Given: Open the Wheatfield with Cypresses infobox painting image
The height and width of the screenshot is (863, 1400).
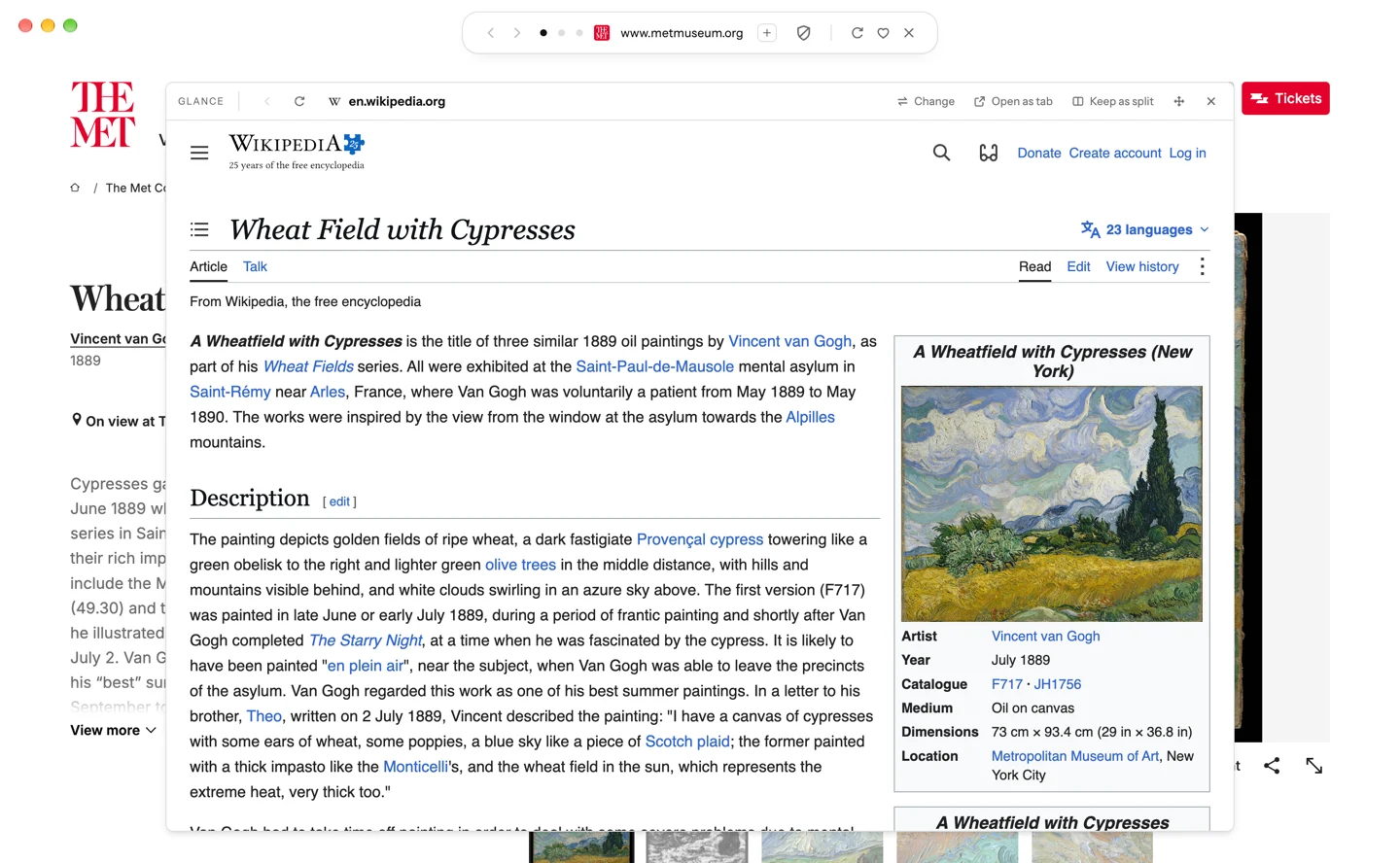Looking at the screenshot, I should [x=1052, y=503].
